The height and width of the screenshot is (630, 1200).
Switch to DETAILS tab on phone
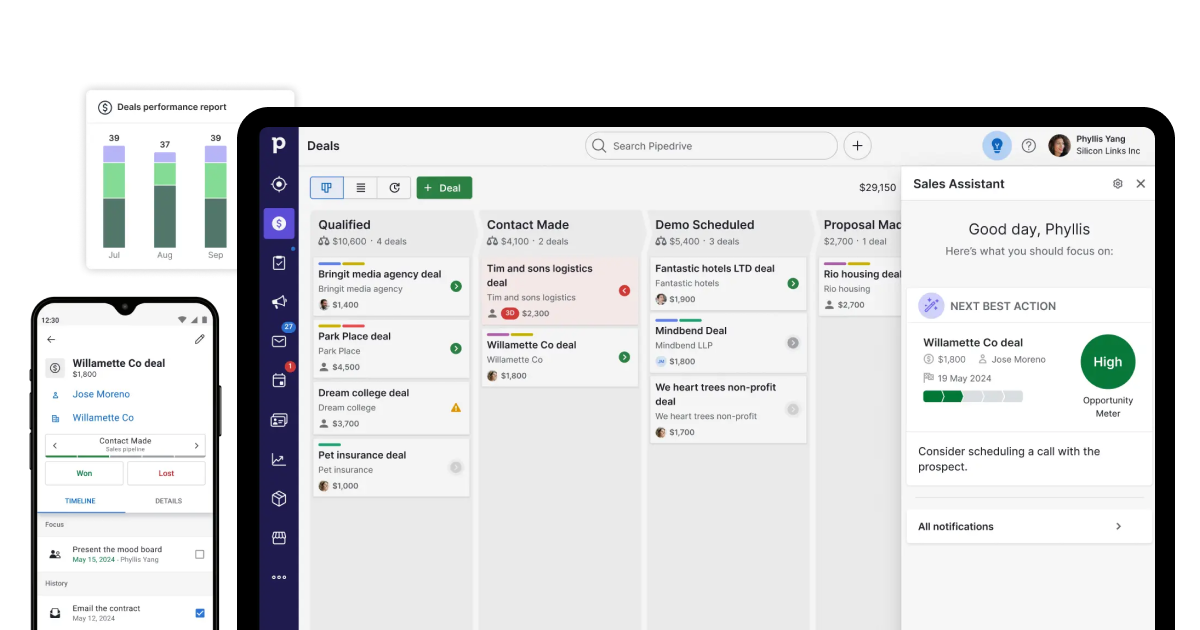[x=168, y=501]
